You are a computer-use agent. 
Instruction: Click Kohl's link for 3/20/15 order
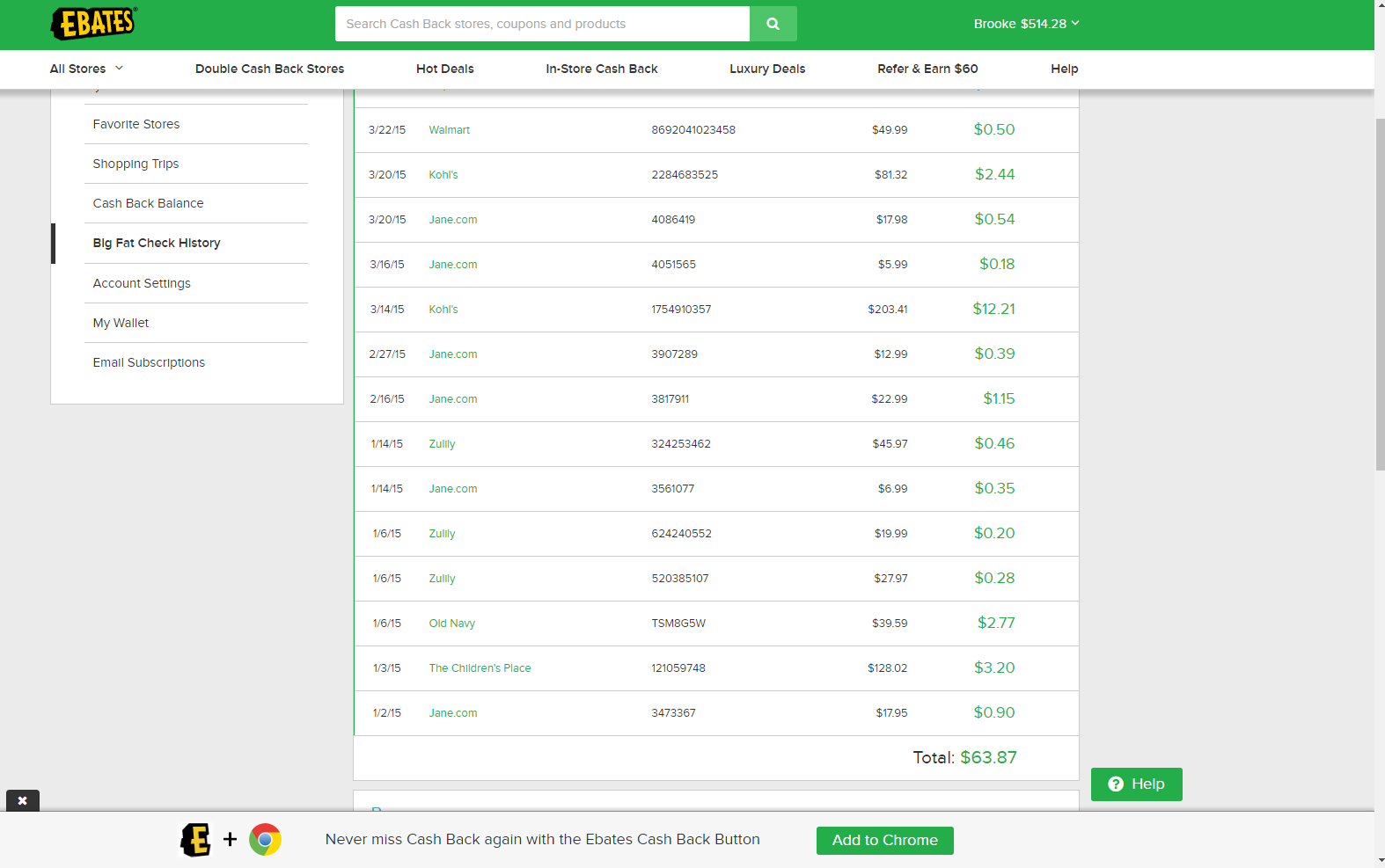click(x=443, y=175)
